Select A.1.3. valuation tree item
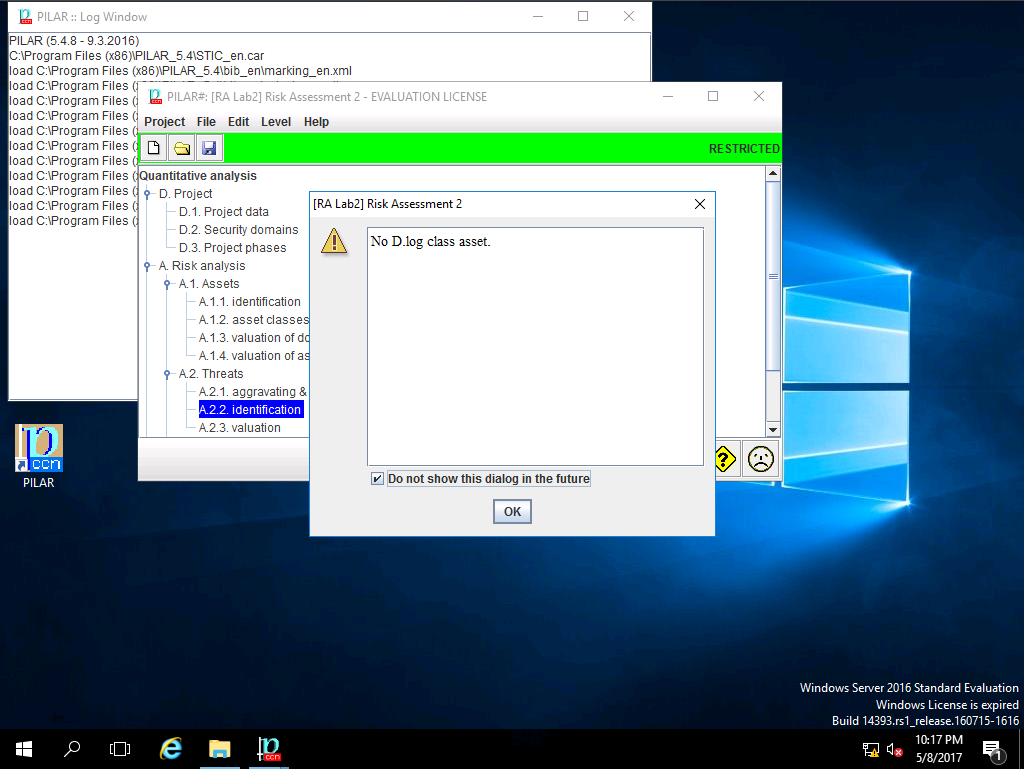Viewport: 1024px width, 769px height. tap(253, 338)
